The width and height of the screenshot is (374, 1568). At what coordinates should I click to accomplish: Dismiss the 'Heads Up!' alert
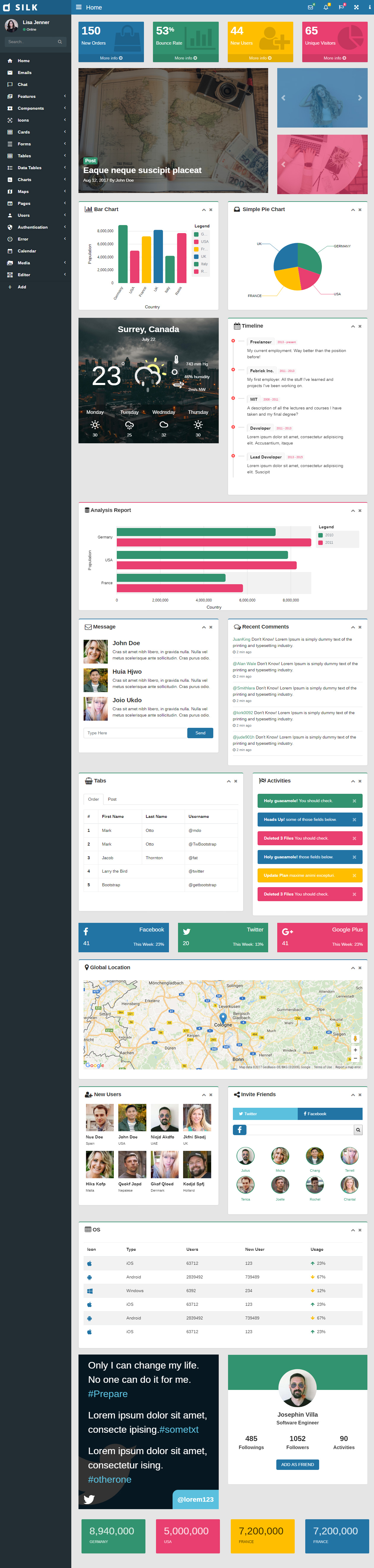coord(354,819)
